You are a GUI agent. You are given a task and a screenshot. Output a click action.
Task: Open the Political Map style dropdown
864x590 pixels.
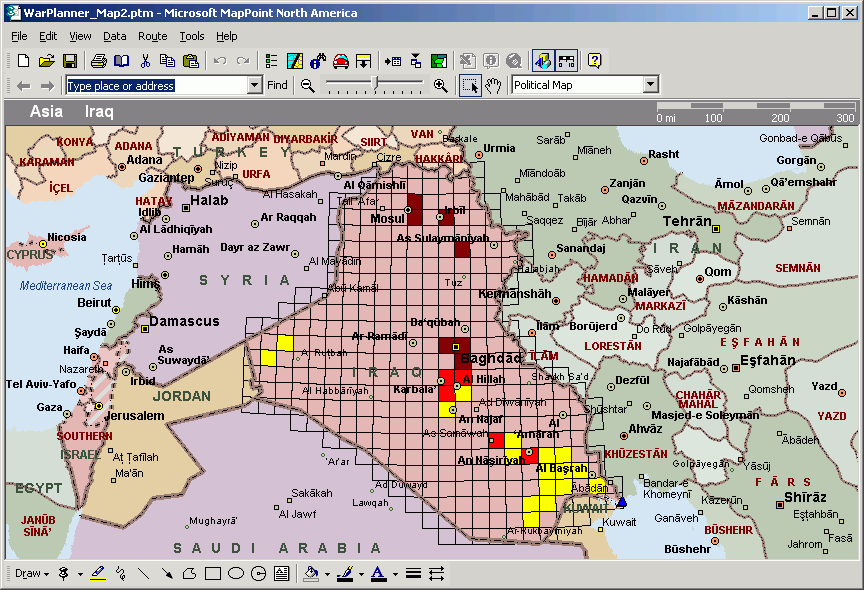pos(650,86)
